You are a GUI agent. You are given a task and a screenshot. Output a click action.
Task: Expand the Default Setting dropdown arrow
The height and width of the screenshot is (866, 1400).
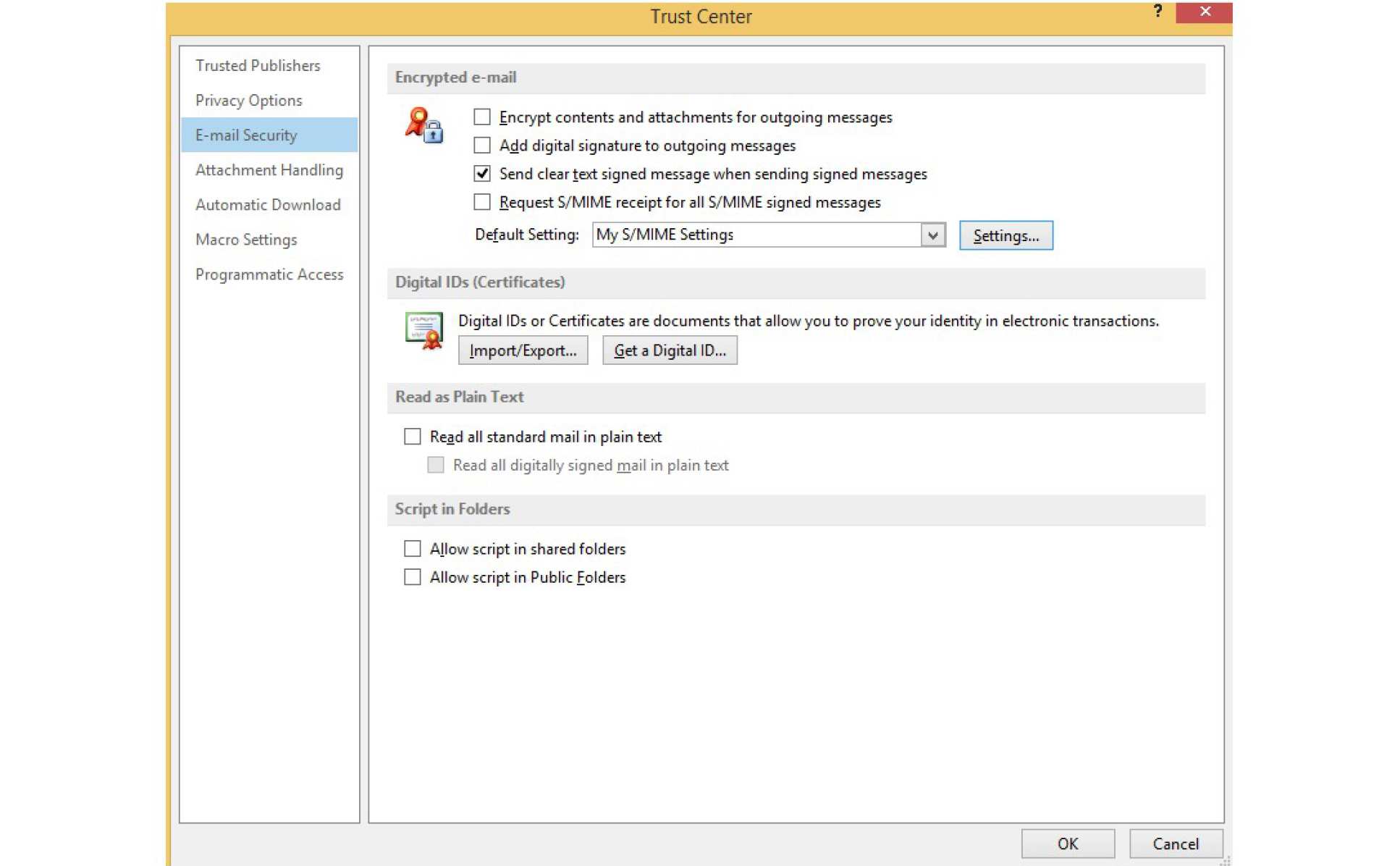(932, 235)
